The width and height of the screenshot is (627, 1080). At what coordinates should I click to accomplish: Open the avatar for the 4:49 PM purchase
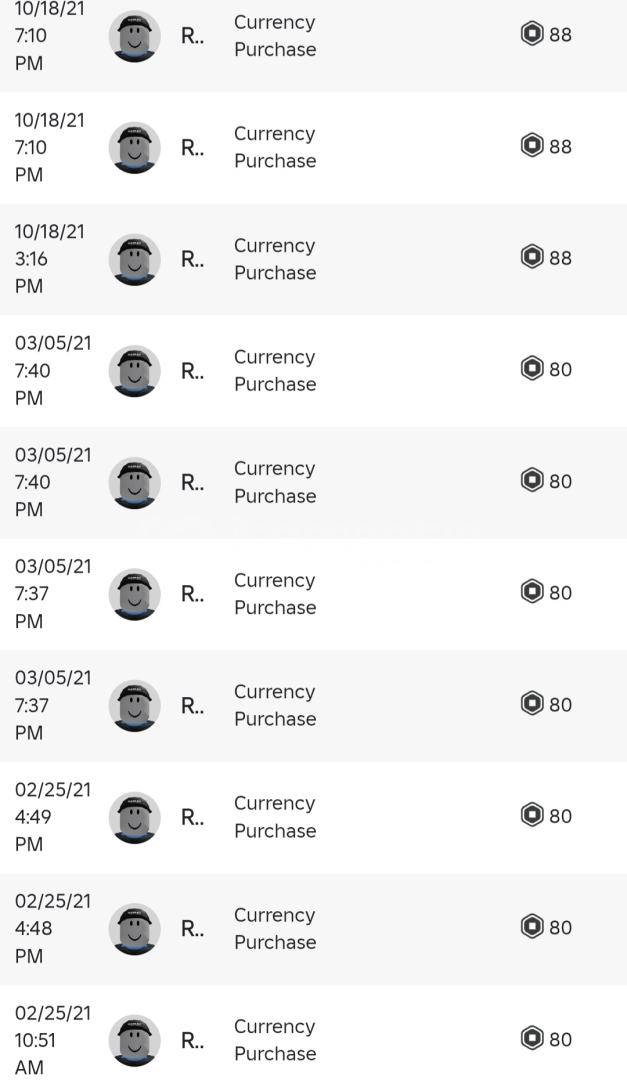[134, 817]
